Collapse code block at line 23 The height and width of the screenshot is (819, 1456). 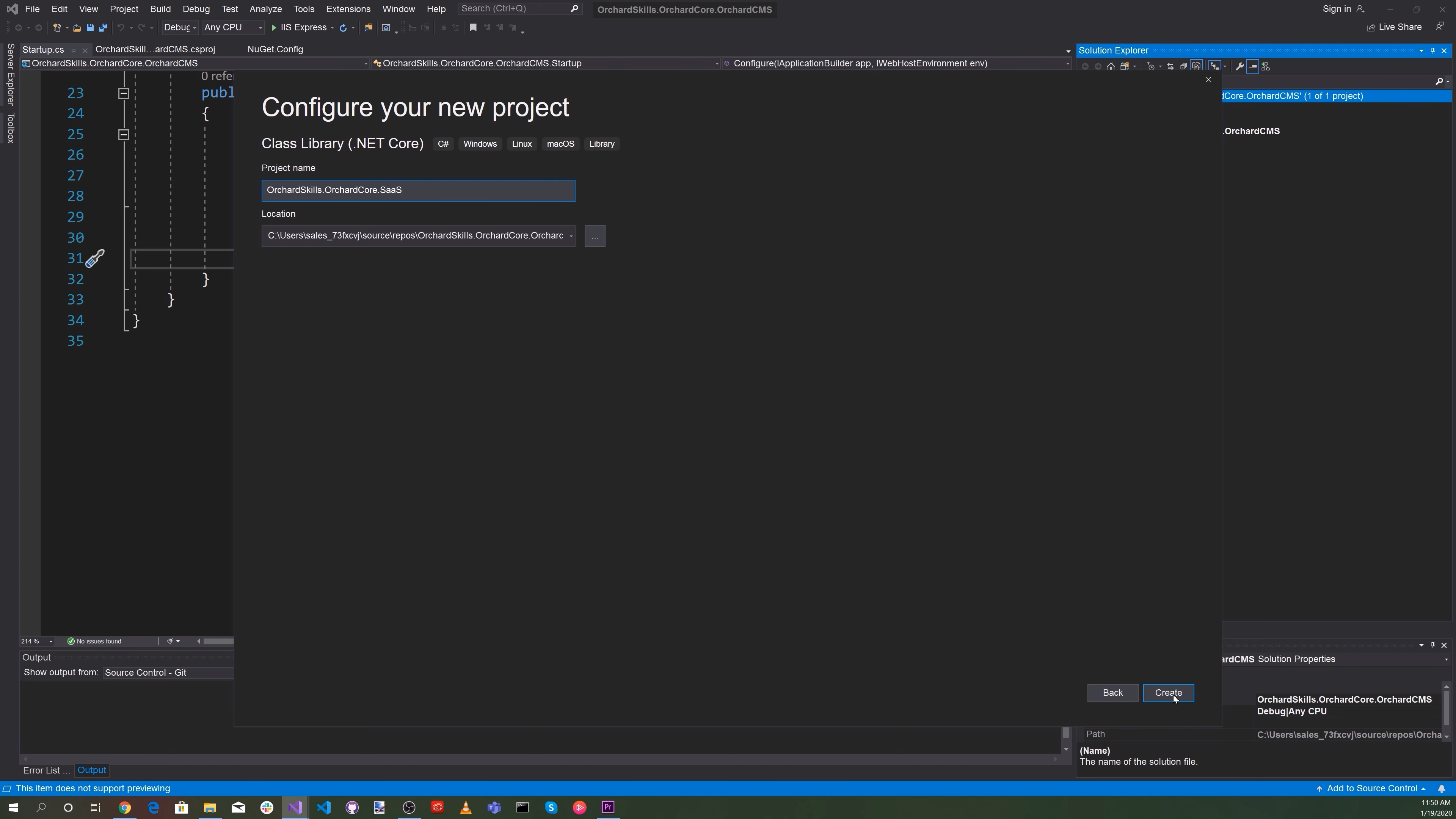pos(124,93)
